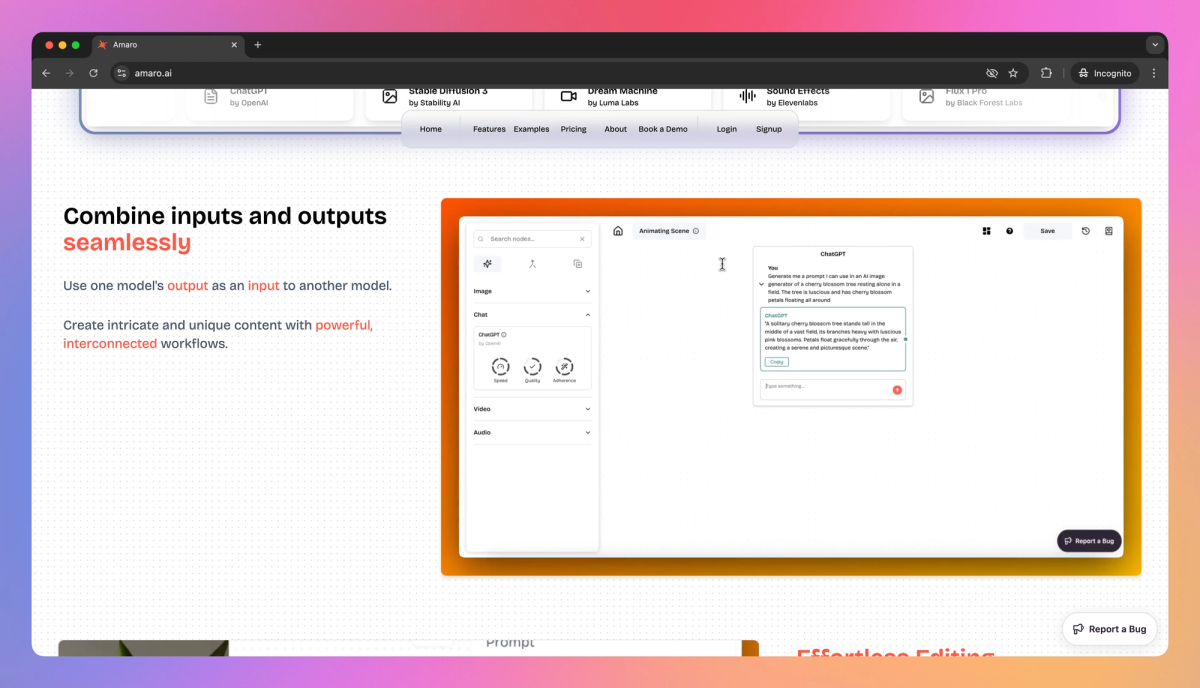1200x688 pixels.
Task: Select the Amaro browser tab
Action: point(168,45)
